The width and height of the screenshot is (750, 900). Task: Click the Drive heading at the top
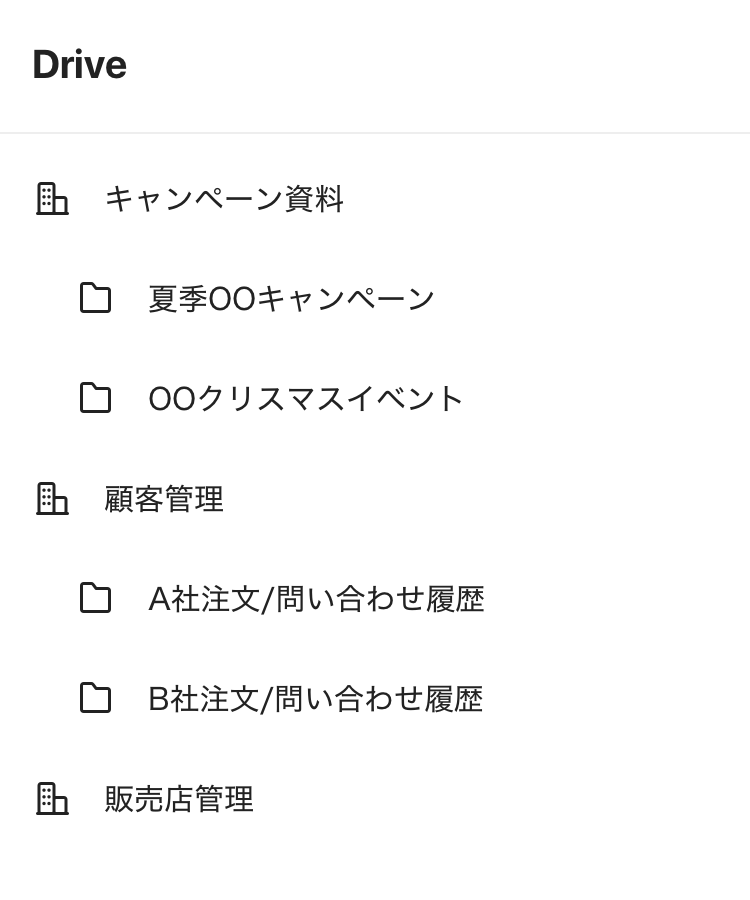tap(79, 65)
